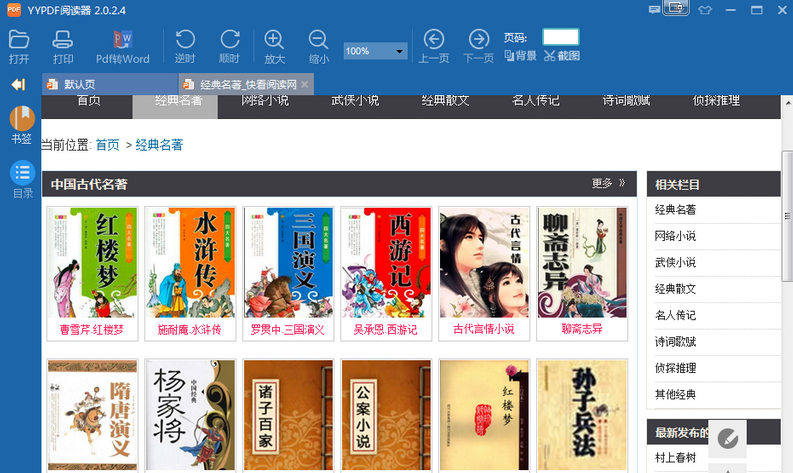Click the 曹雪芹.红楼梦 title link
This screenshot has height=473, width=793.
pos(92,330)
